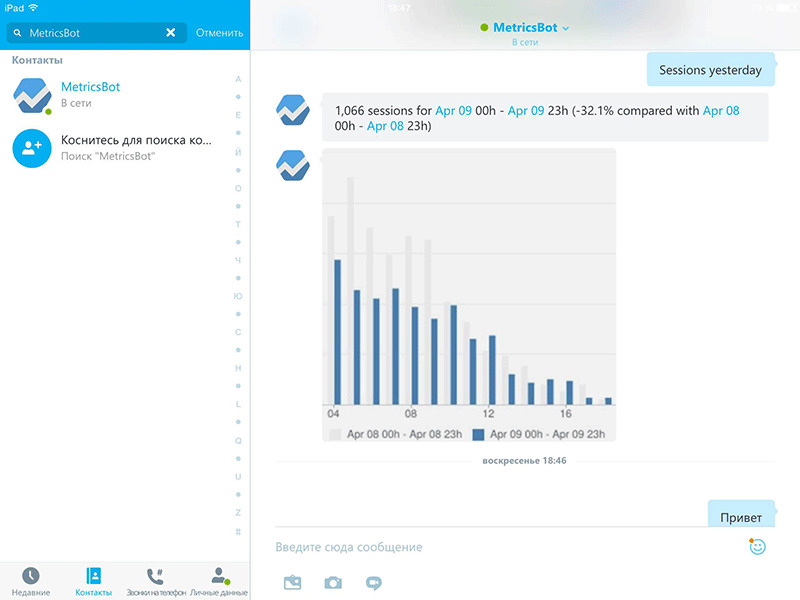The image size is (800, 600).
Task: Jump to letter A in index
Action: [x=238, y=79]
